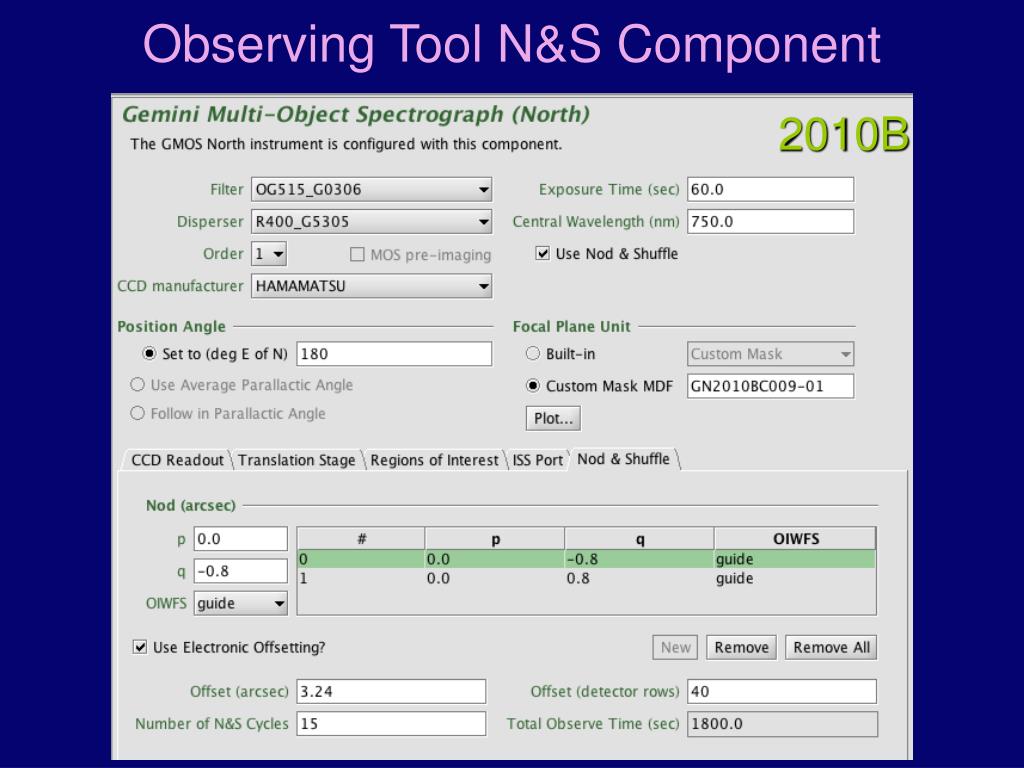Click guide cell in highlighted row 0

pos(795,559)
